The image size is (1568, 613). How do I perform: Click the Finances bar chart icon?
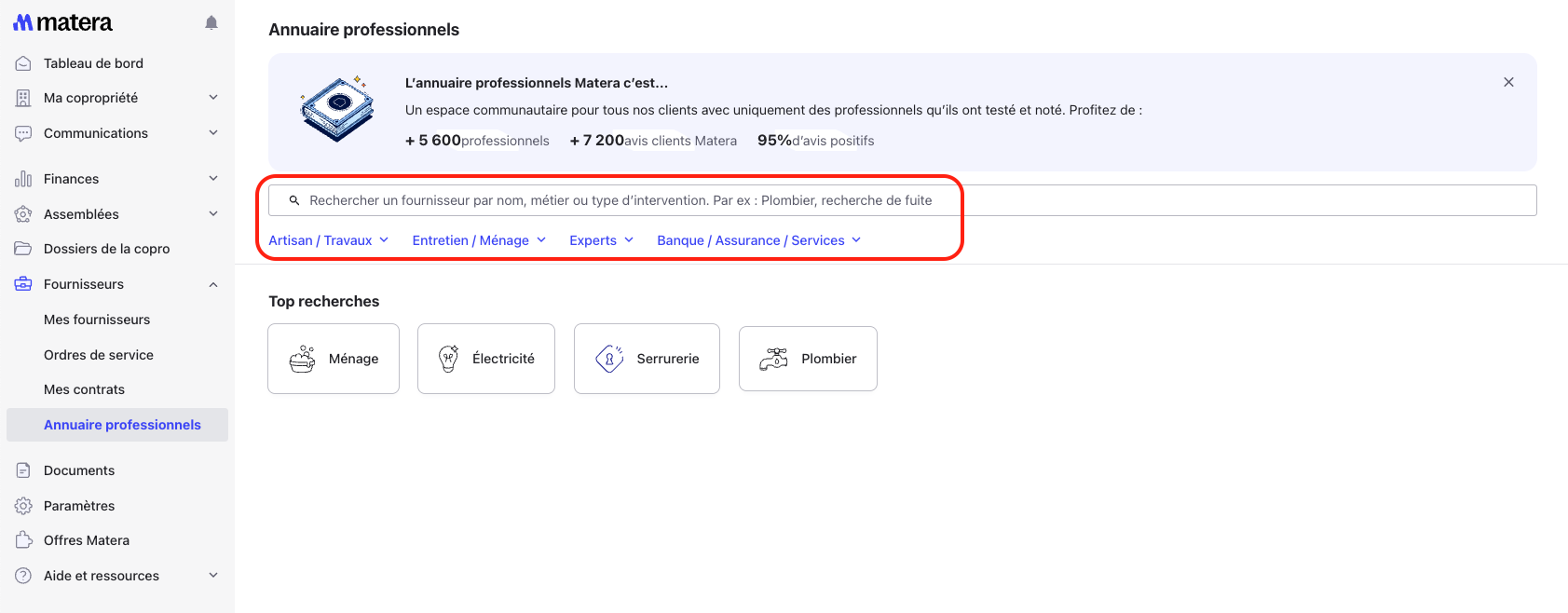[23, 179]
